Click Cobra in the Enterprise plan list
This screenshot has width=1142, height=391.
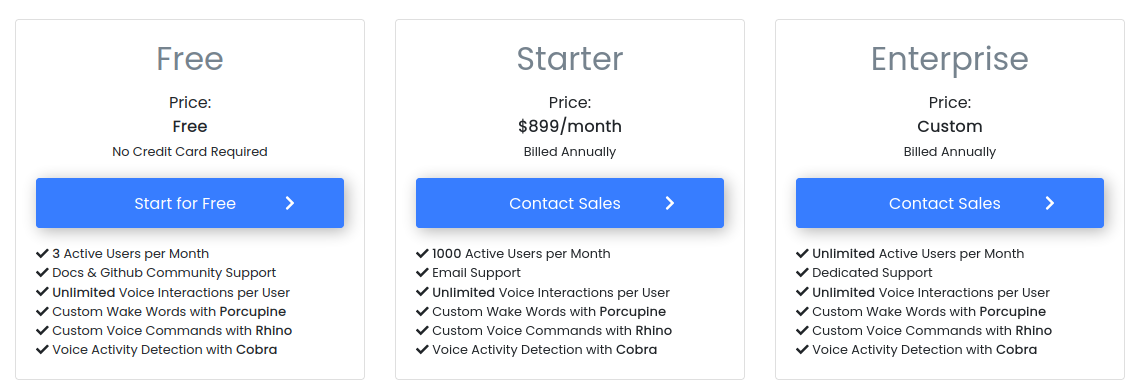coord(1016,349)
